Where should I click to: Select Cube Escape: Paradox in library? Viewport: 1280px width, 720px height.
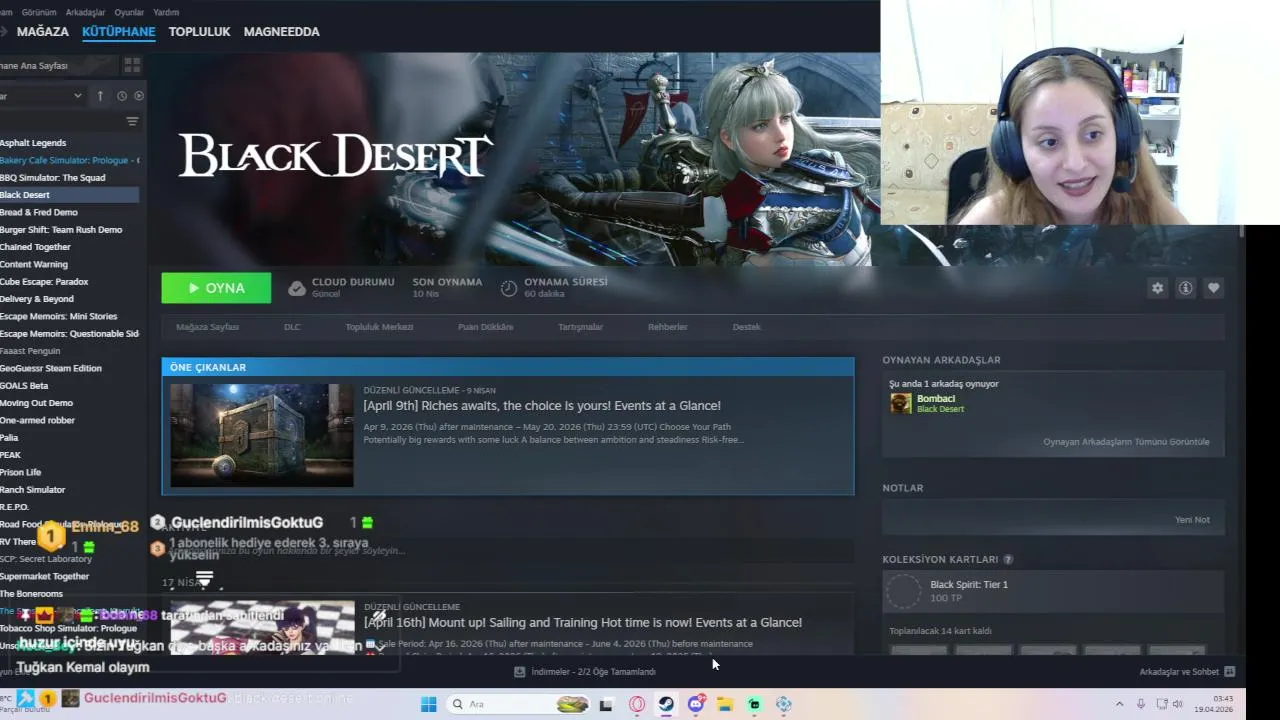pyautogui.click(x=44, y=282)
